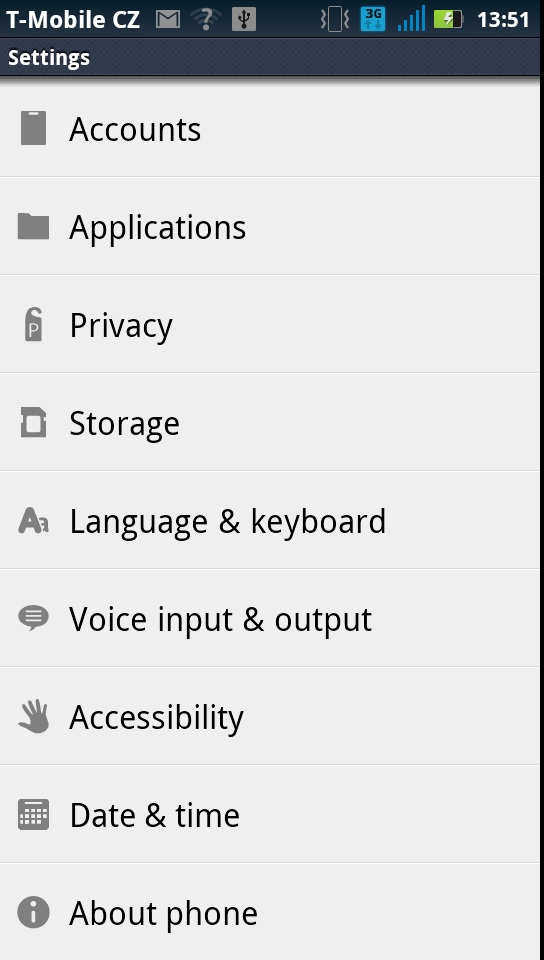The width and height of the screenshot is (544, 960).
Task: Tap the Accounts phone icon
Action: [x=33, y=128]
